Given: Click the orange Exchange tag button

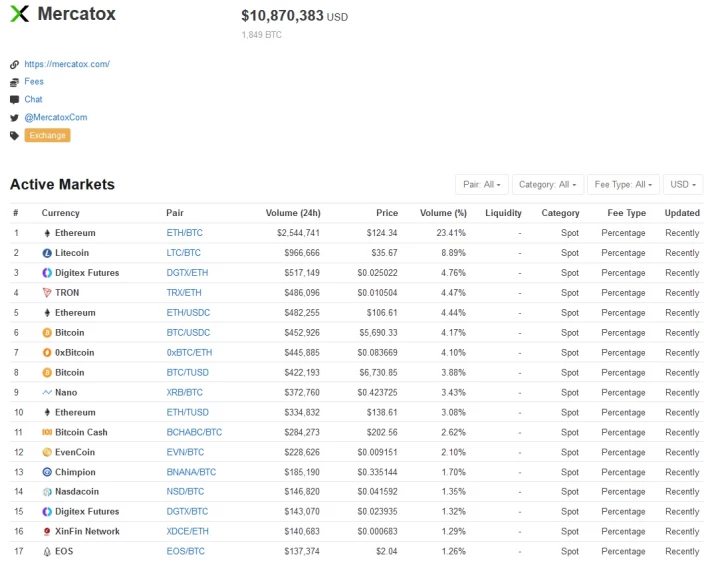Looking at the screenshot, I should click(48, 135).
